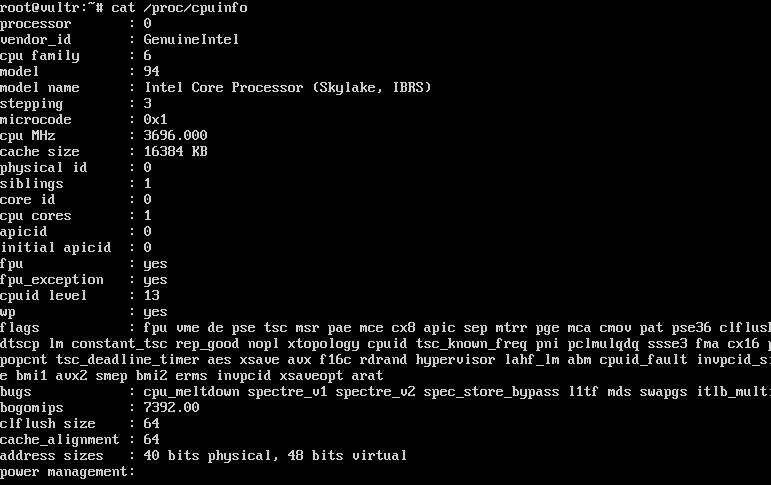Click the 'power management' line
The height and width of the screenshot is (485, 771).
(67, 472)
